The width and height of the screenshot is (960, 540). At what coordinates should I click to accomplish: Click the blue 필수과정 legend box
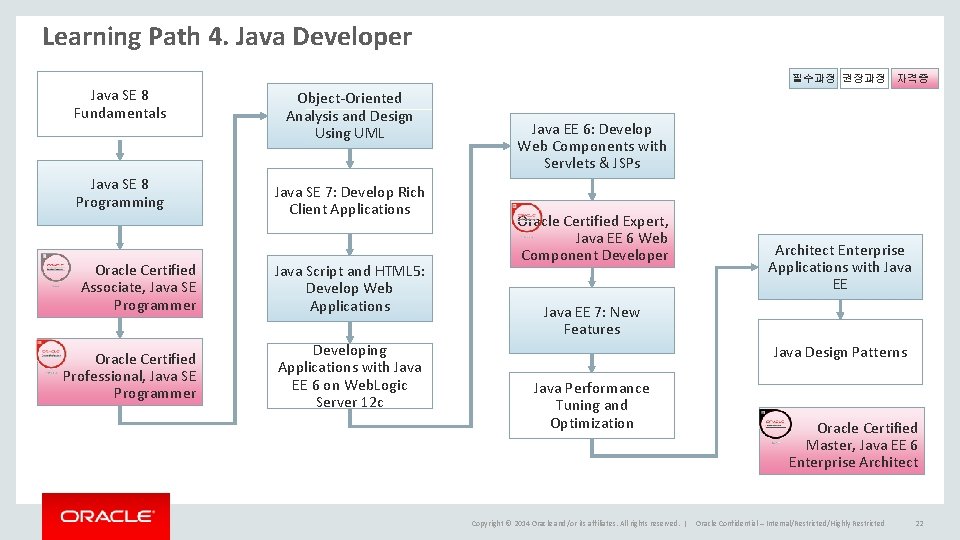point(813,78)
